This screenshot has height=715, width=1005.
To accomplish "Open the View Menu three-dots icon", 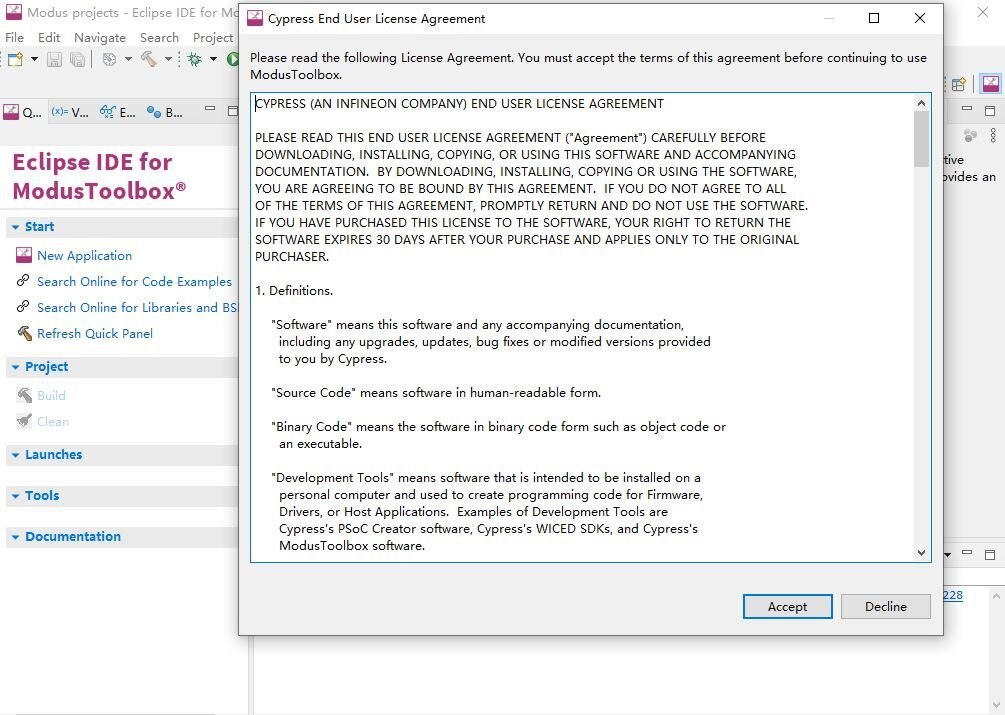I will (x=993, y=135).
